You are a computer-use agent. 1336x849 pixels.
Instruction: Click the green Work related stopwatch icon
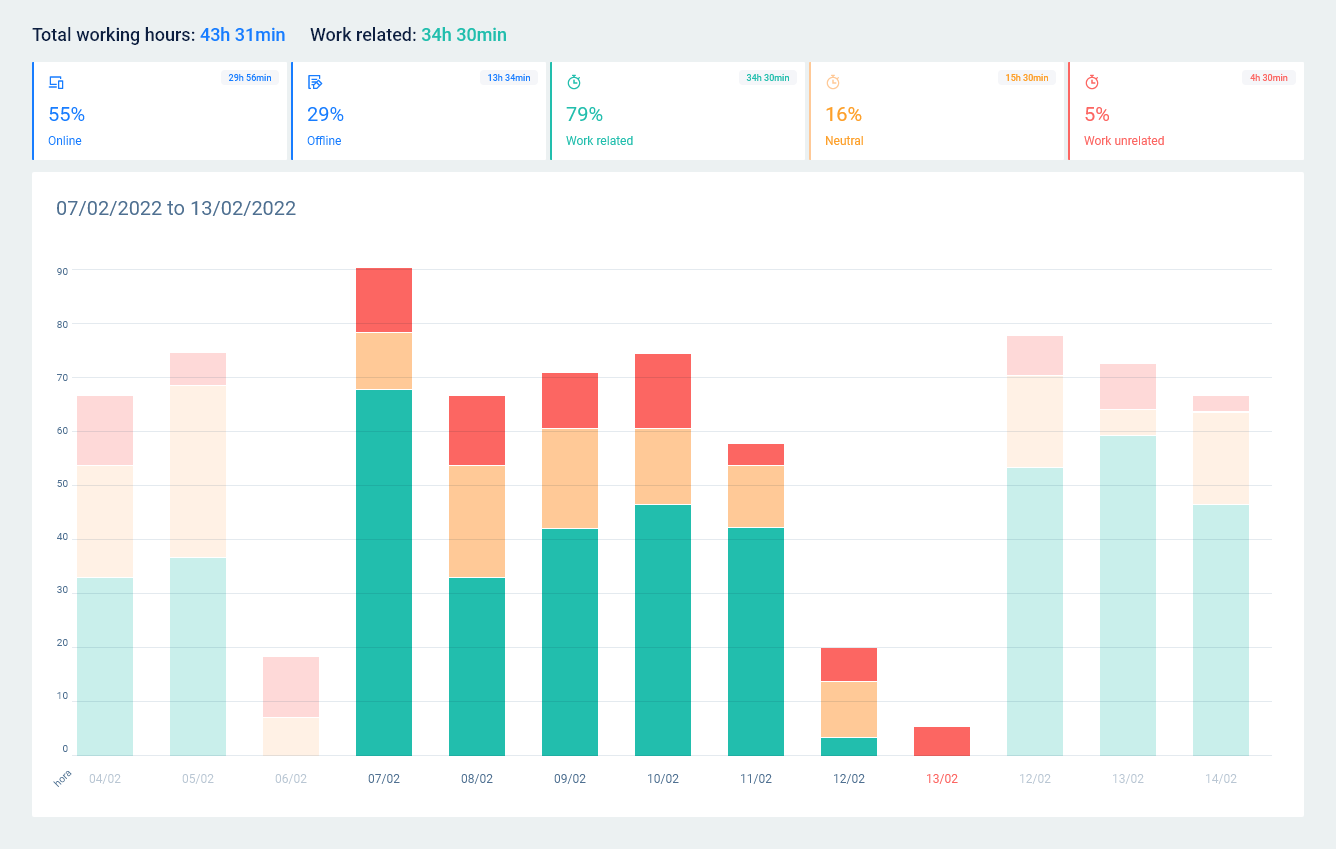574,83
